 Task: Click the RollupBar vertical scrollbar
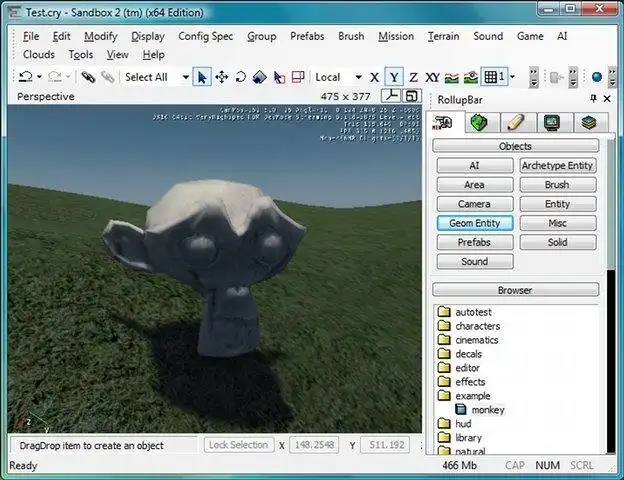pos(611,295)
